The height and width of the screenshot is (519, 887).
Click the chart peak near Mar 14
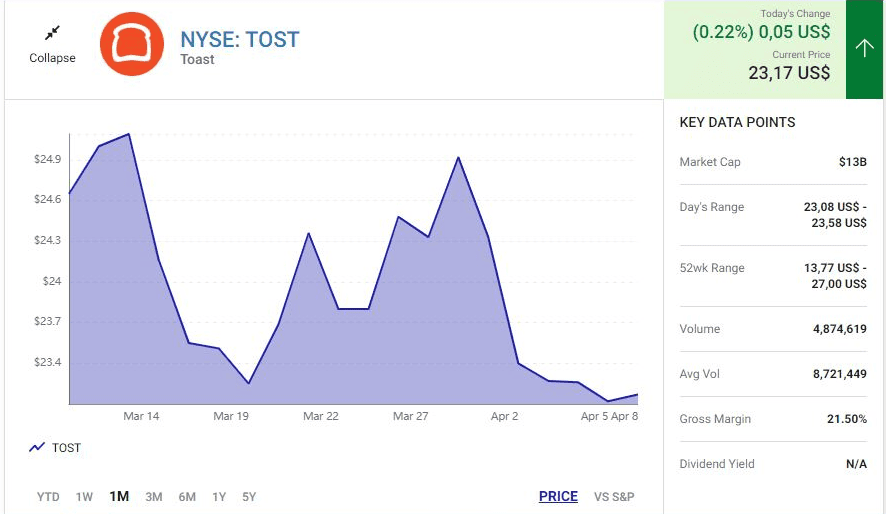tap(129, 134)
